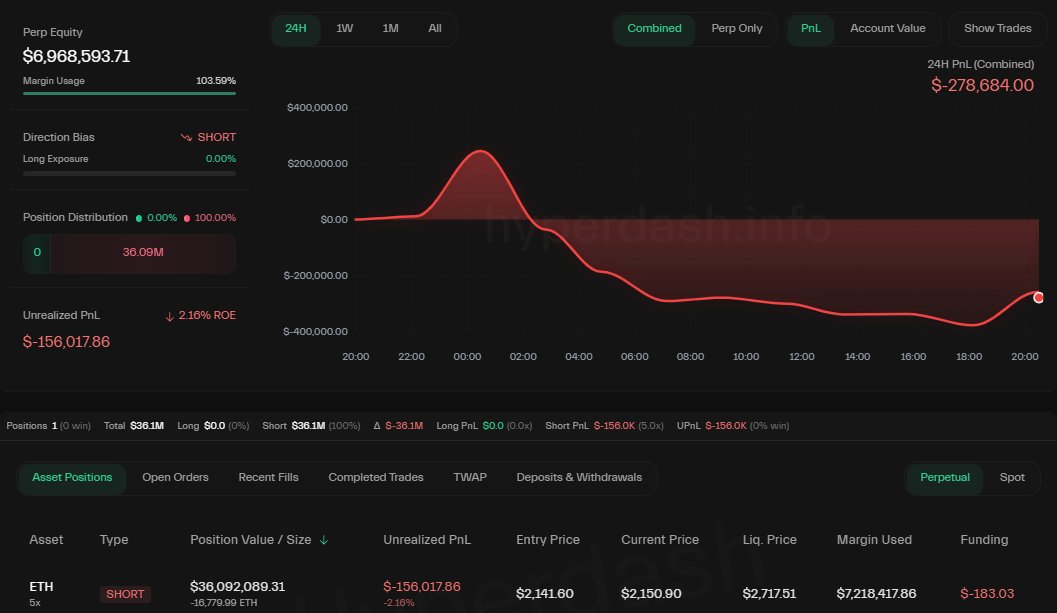Screen dimensions: 1057x613
Task: Switch to Spot positions
Action: coord(1012,477)
